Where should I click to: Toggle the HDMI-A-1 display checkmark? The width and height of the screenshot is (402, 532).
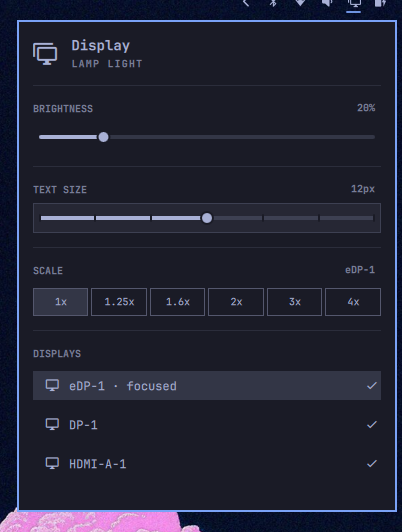[x=372, y=463]
